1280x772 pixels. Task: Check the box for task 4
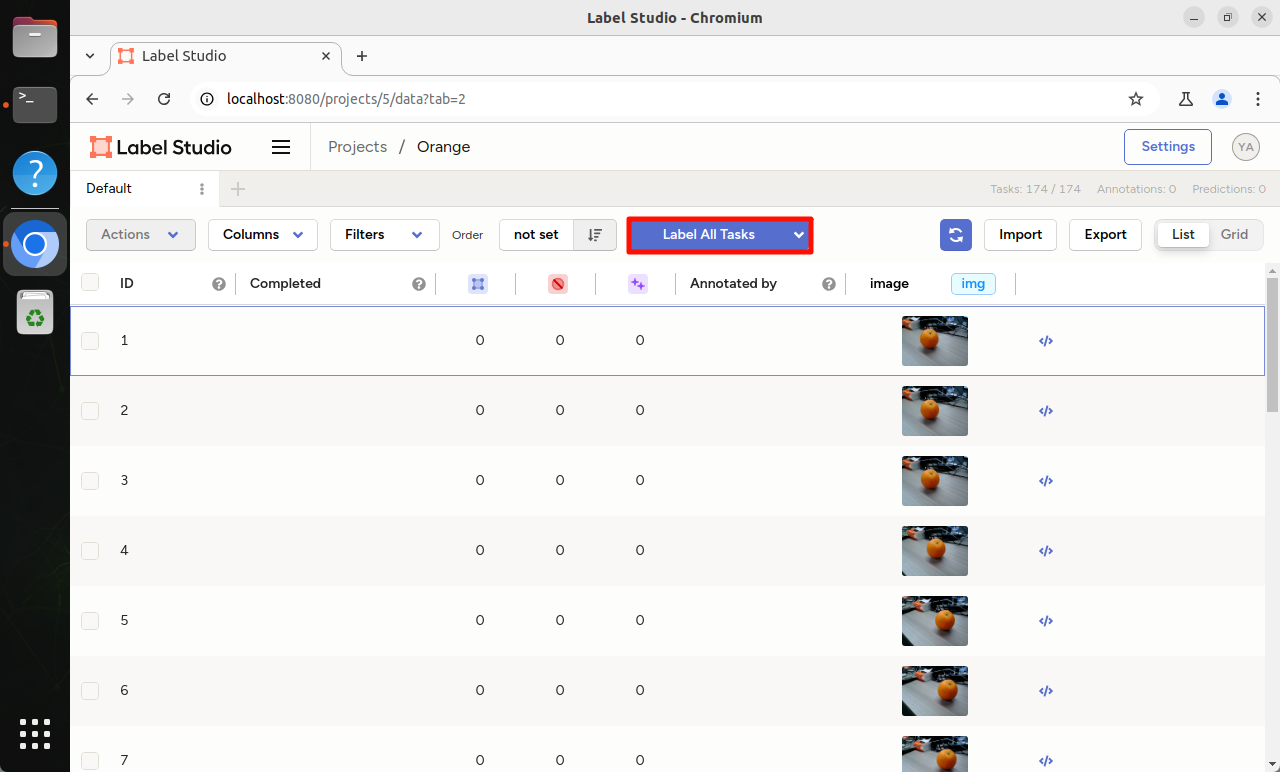tap(90, 551)
